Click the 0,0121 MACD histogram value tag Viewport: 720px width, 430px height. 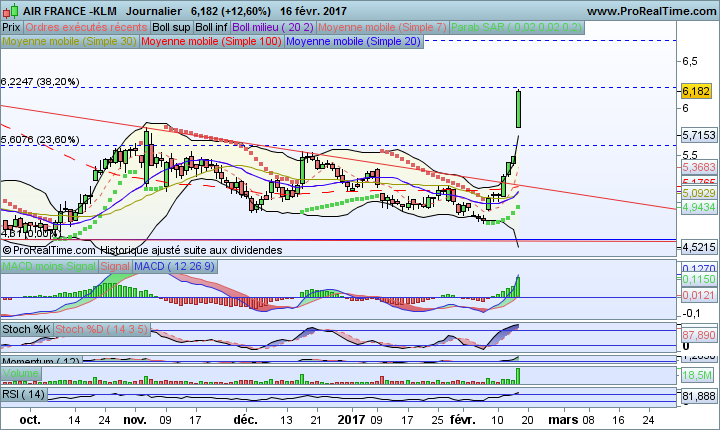click(699, 295)
